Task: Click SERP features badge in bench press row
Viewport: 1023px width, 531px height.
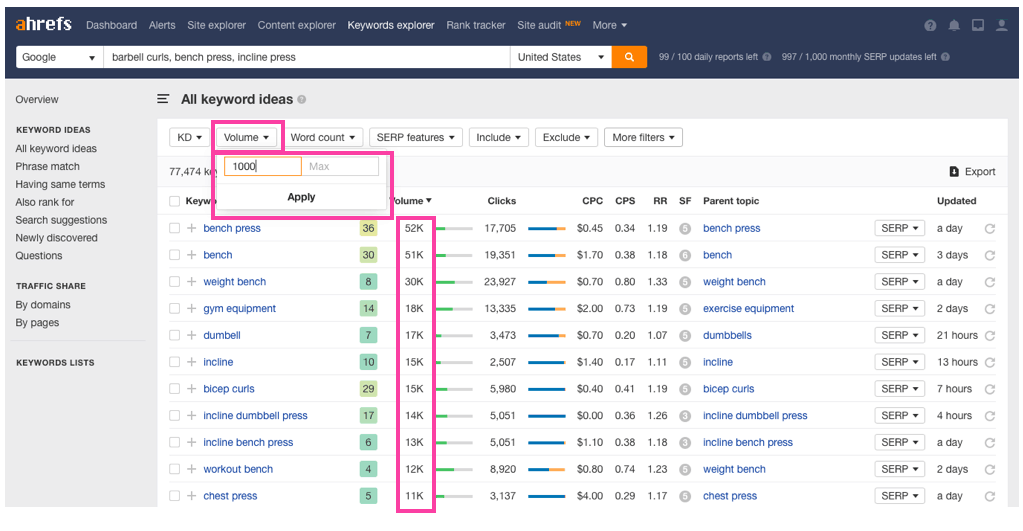Action: 685,228
